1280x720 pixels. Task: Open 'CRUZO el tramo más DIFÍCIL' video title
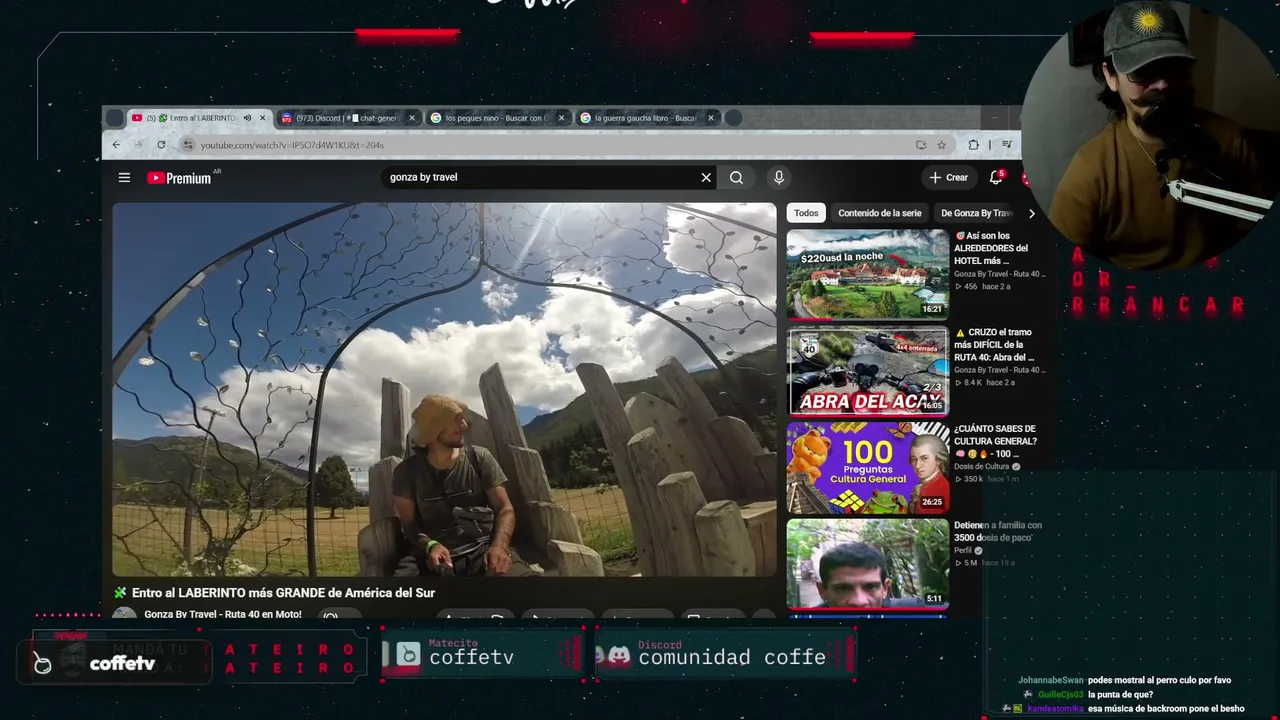[x=994, y=344]
